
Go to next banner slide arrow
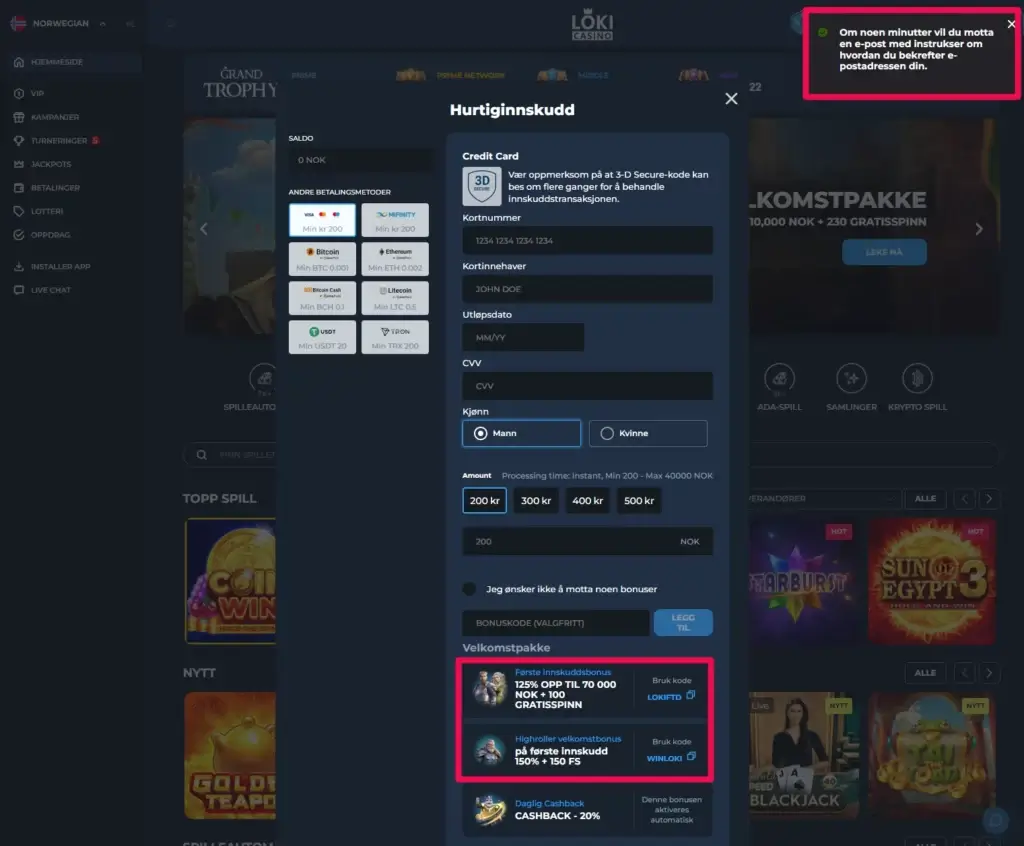click(x=978, y=229)
